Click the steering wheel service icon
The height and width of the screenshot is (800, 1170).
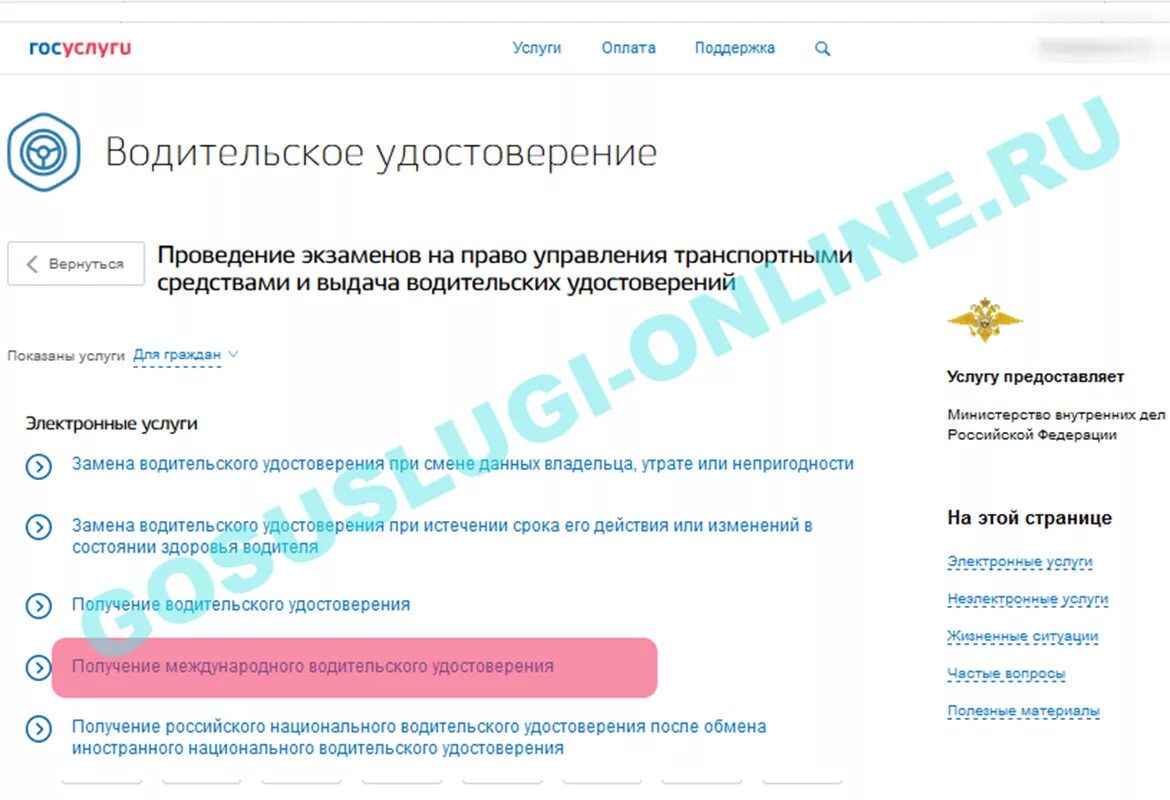[42, 152]
